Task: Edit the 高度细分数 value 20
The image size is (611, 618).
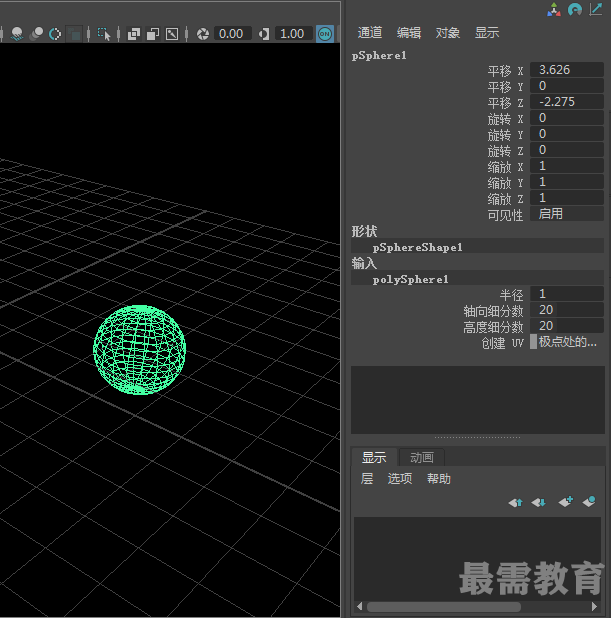Action: [566, 326]
